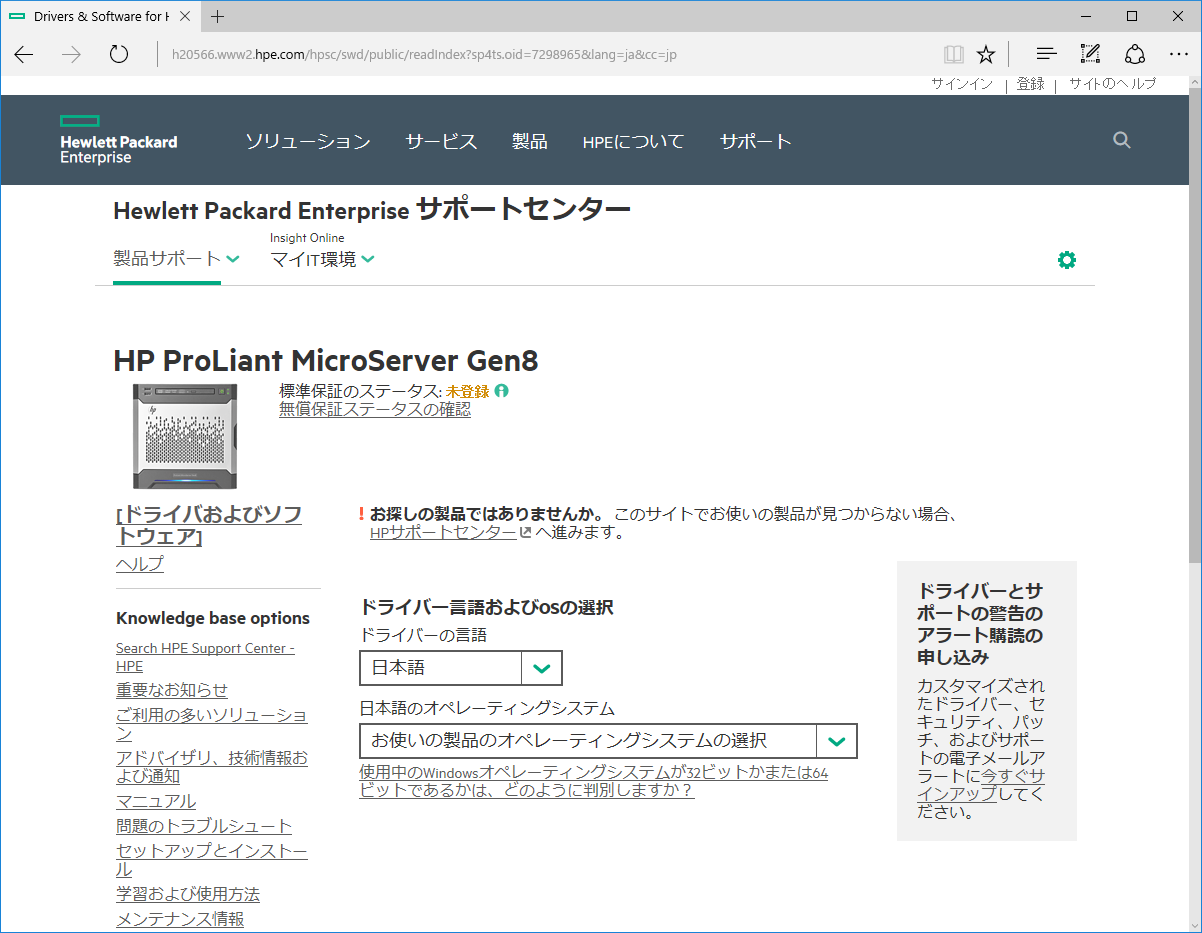Open a new tab with plus icon
Viewport: 1202px width, 933px height.
tap(218, 16)
